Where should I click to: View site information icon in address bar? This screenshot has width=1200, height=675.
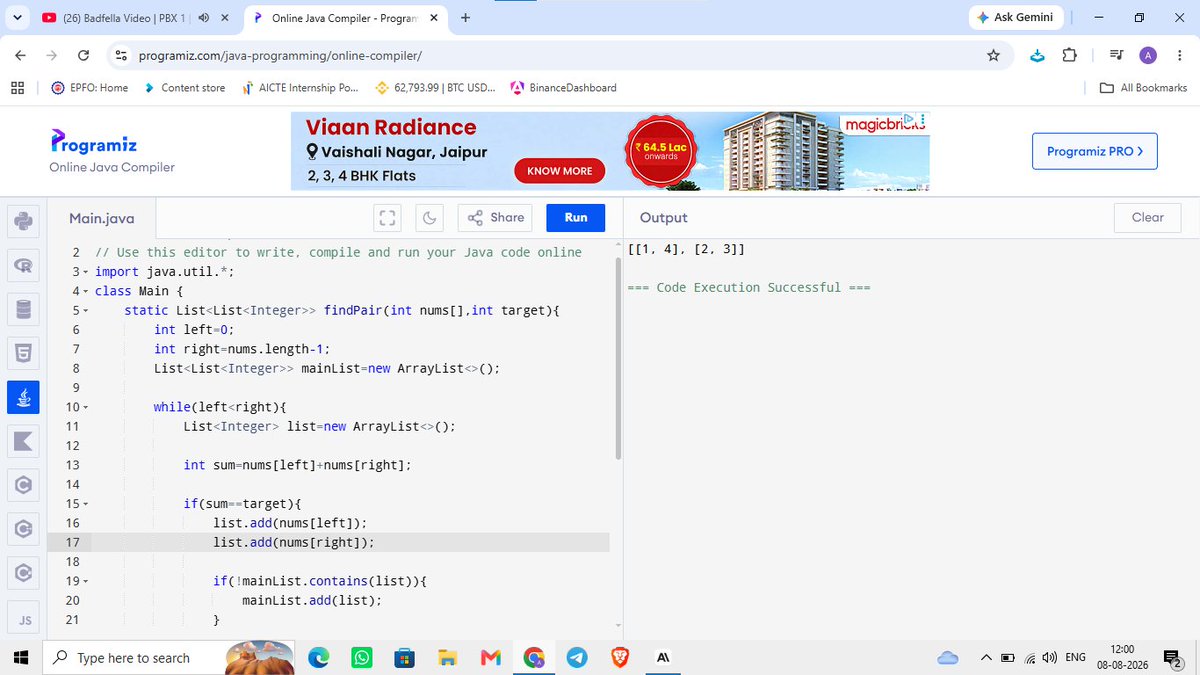[x=122, y=56]
